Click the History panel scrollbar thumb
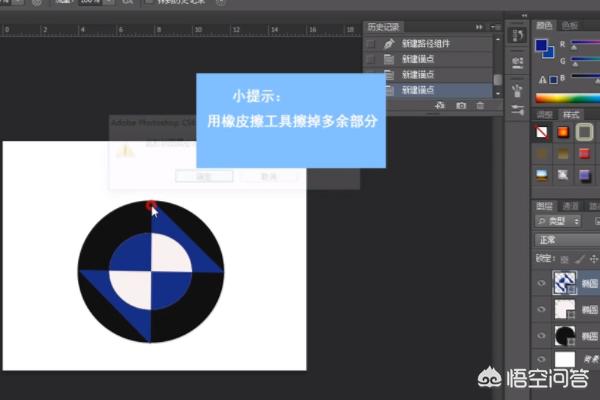The image size is (600, 400). [497, 80]
